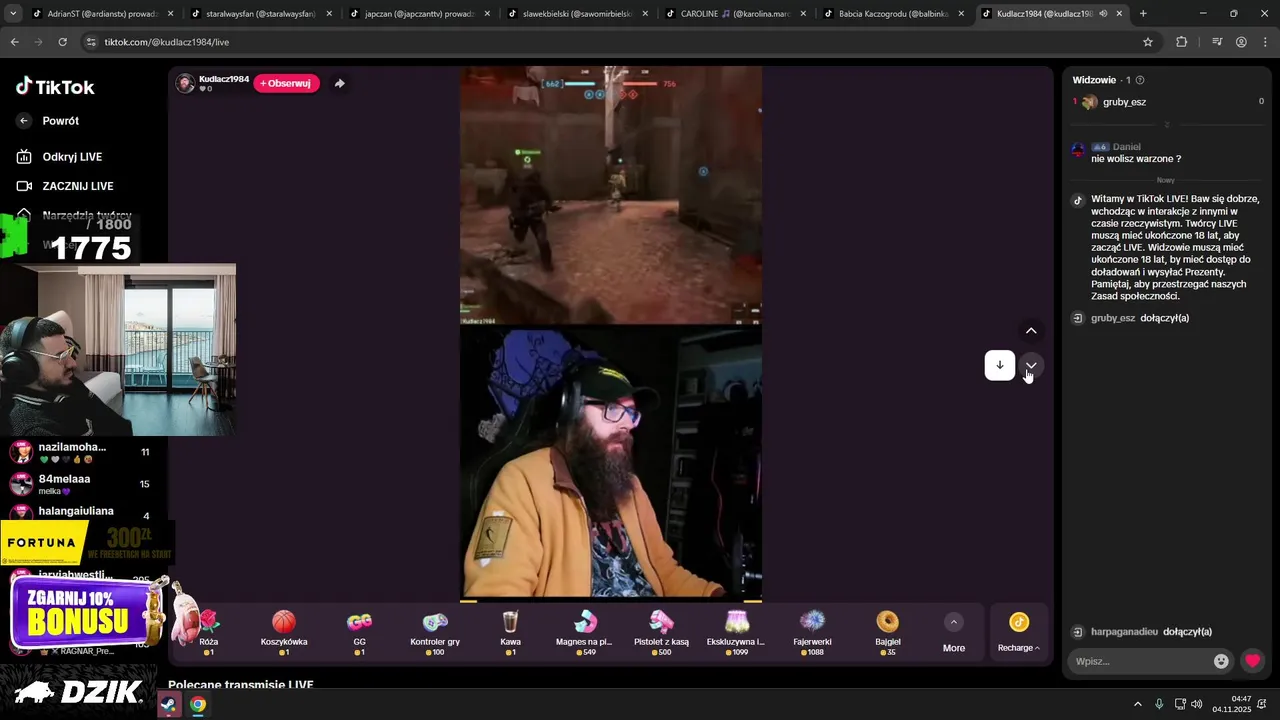Send the Magnes na pi... gift

[584, 633]
